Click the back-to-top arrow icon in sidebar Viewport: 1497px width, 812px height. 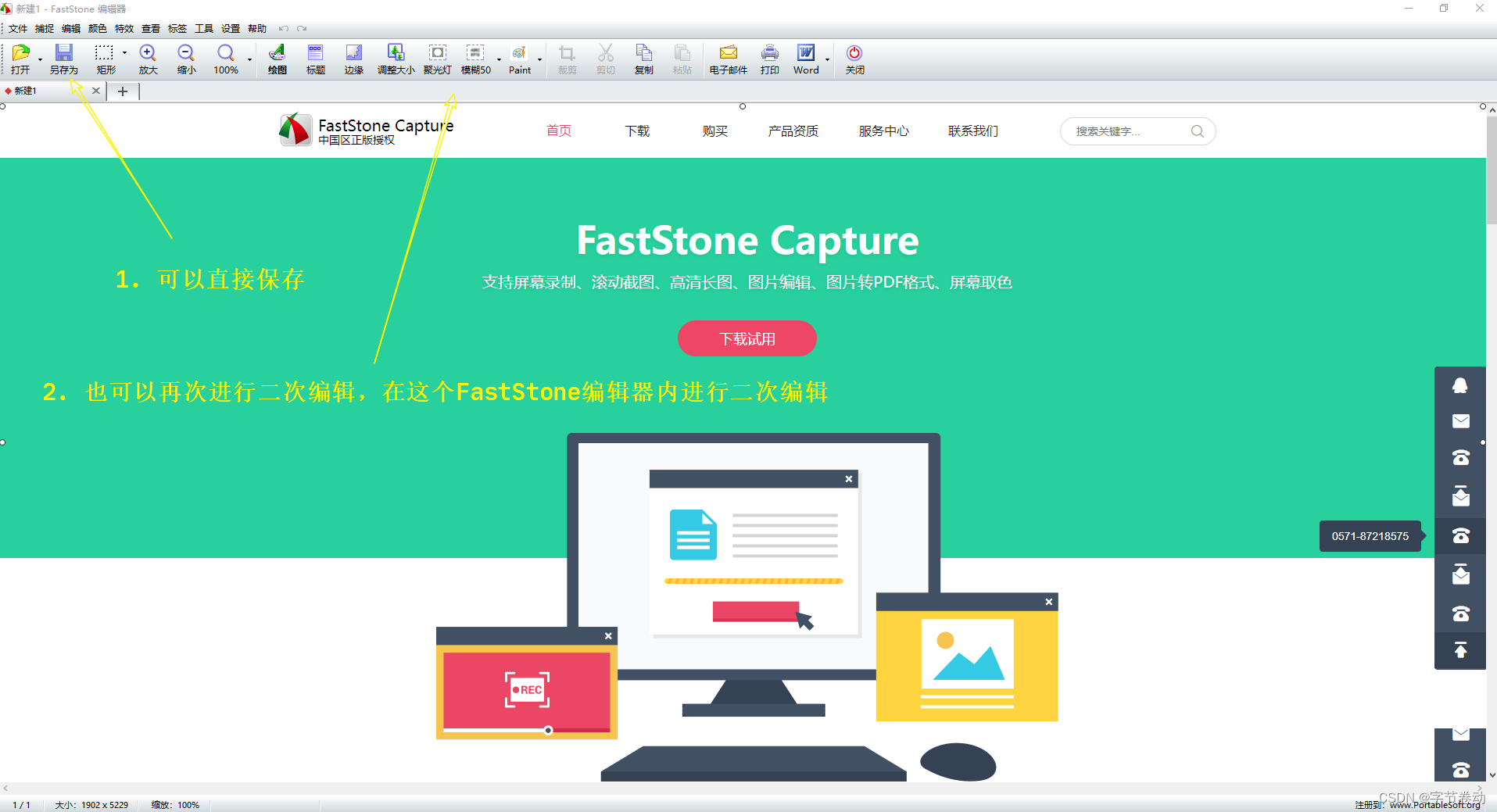pos(1460,650)
